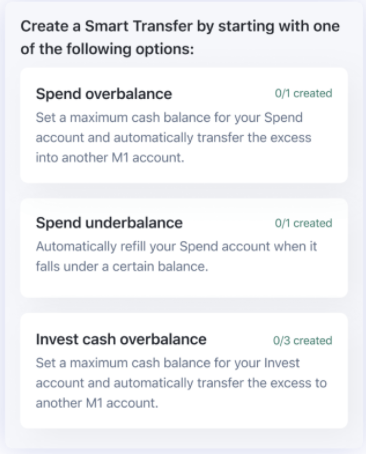Viewport: 366px width, 454px height.
Task: Select the Invest cash overbalance option card
Action: (x=184, y=371)
